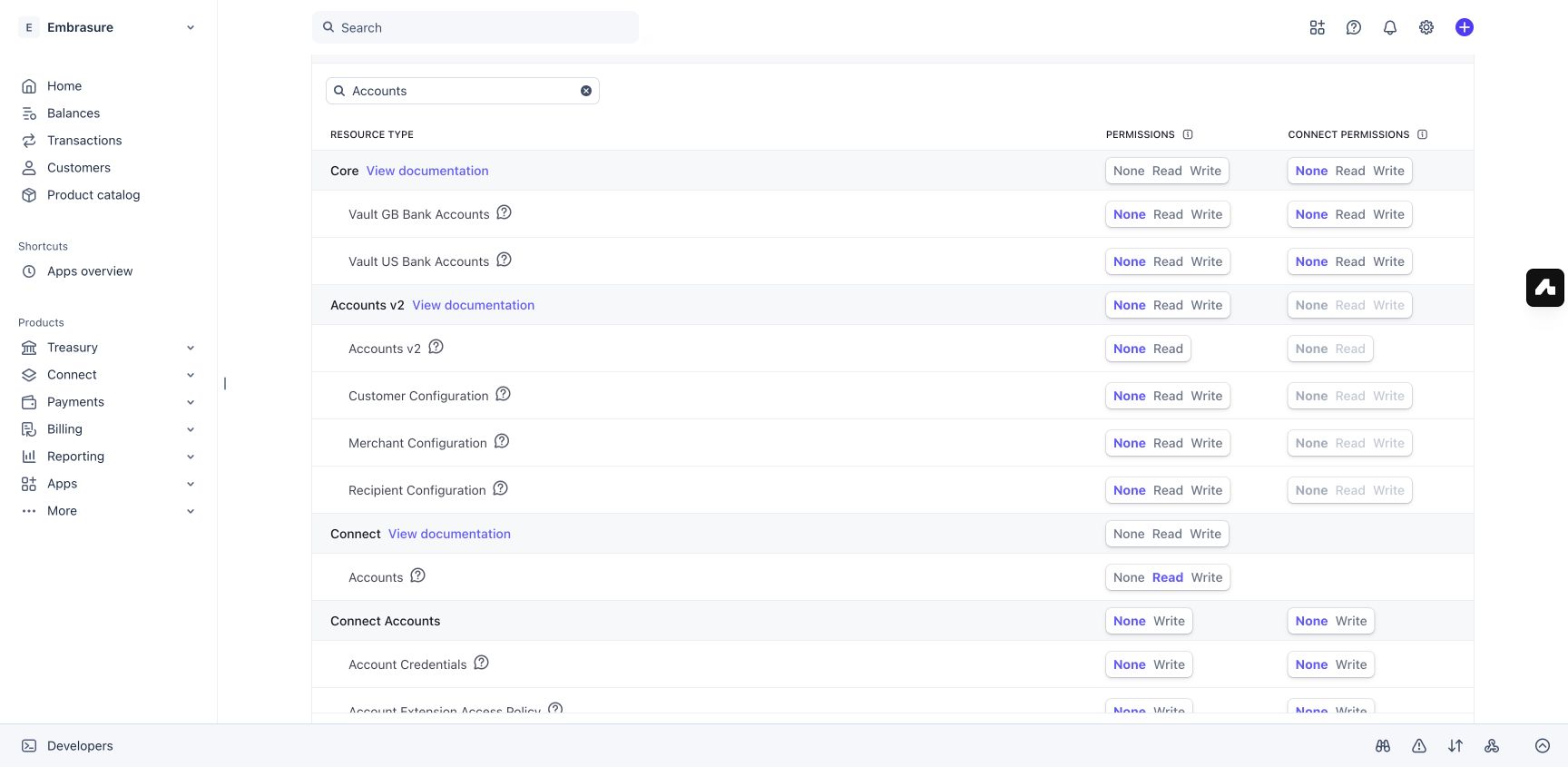Expand the Payments section in sidebar
This screenshot has width=1568, height=767.
click(109, 402)
